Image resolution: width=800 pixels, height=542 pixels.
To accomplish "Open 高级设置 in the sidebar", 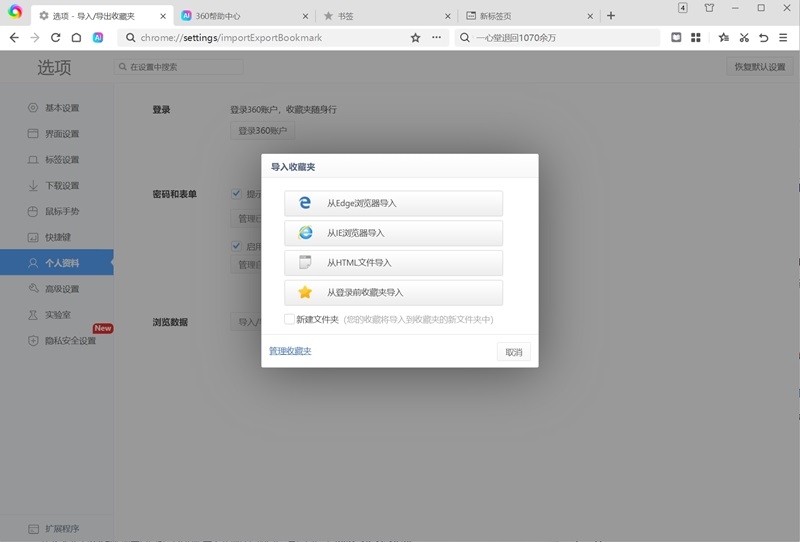I will tap(57, 289).
